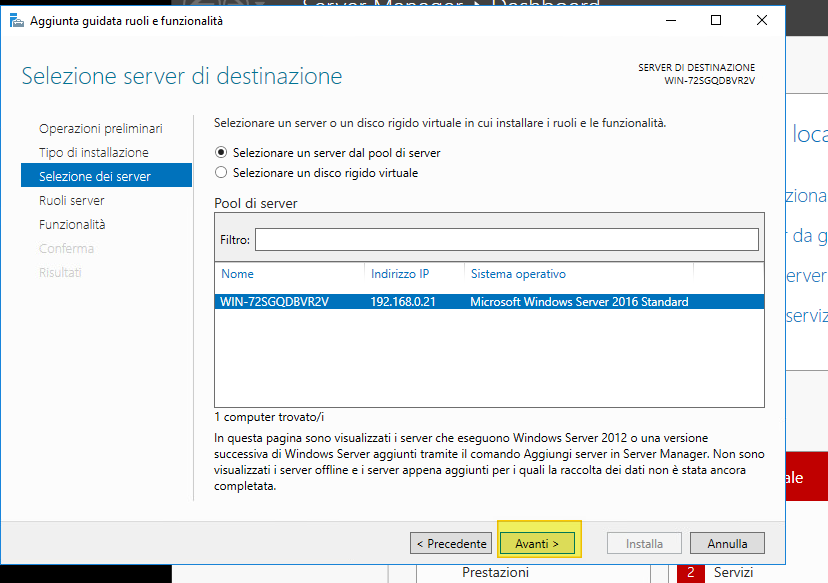828x583 pixels.
Task: Open the 'Funzionalità' step
Action: point(72,224)
